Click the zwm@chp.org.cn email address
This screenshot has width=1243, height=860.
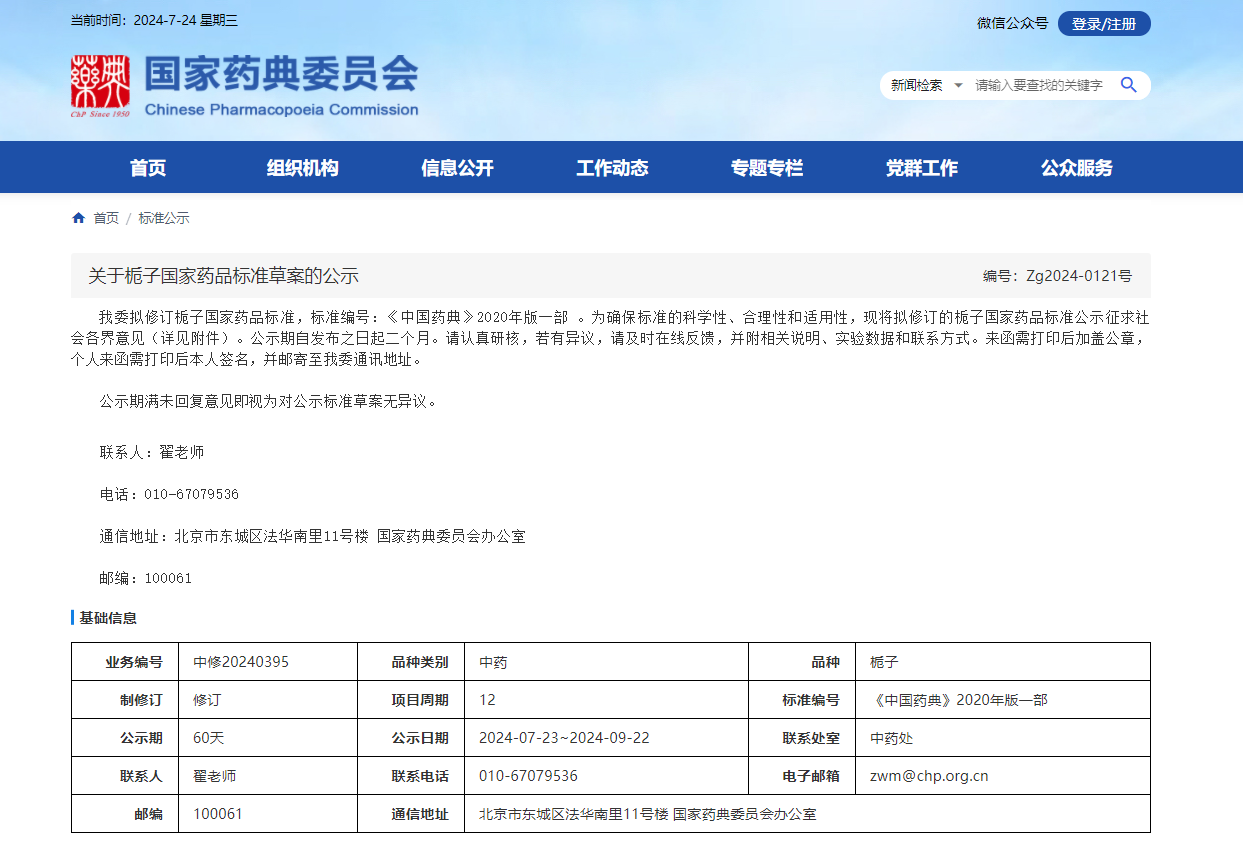click(x=928, y=776)
